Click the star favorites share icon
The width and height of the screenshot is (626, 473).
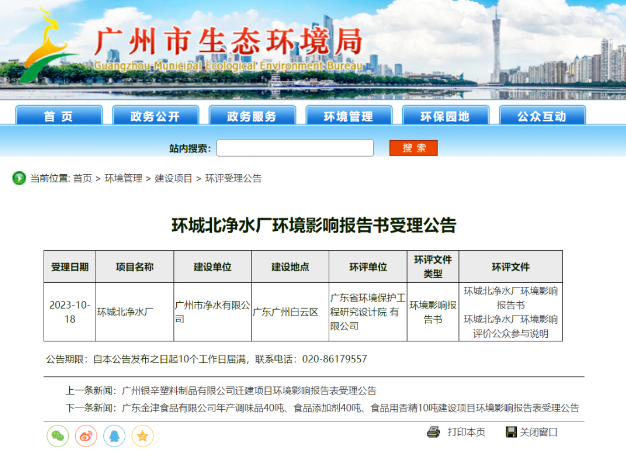[143, 435]
